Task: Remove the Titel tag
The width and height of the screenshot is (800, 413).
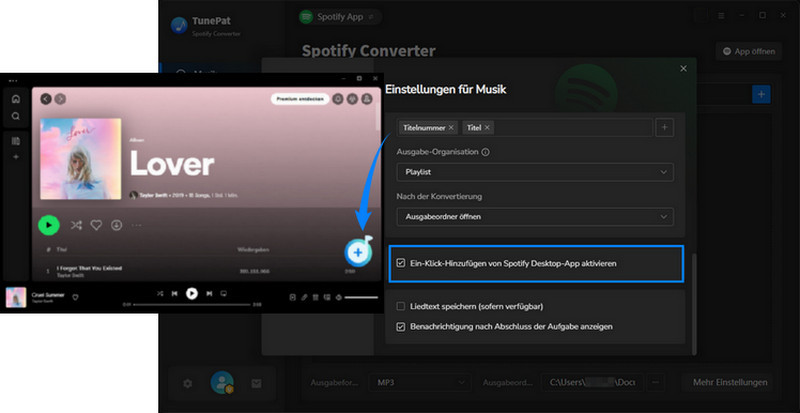Action: [x=487, y=128]
